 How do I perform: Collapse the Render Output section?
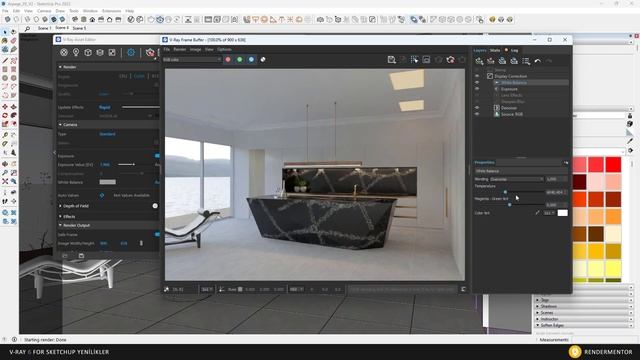point(60,225)
